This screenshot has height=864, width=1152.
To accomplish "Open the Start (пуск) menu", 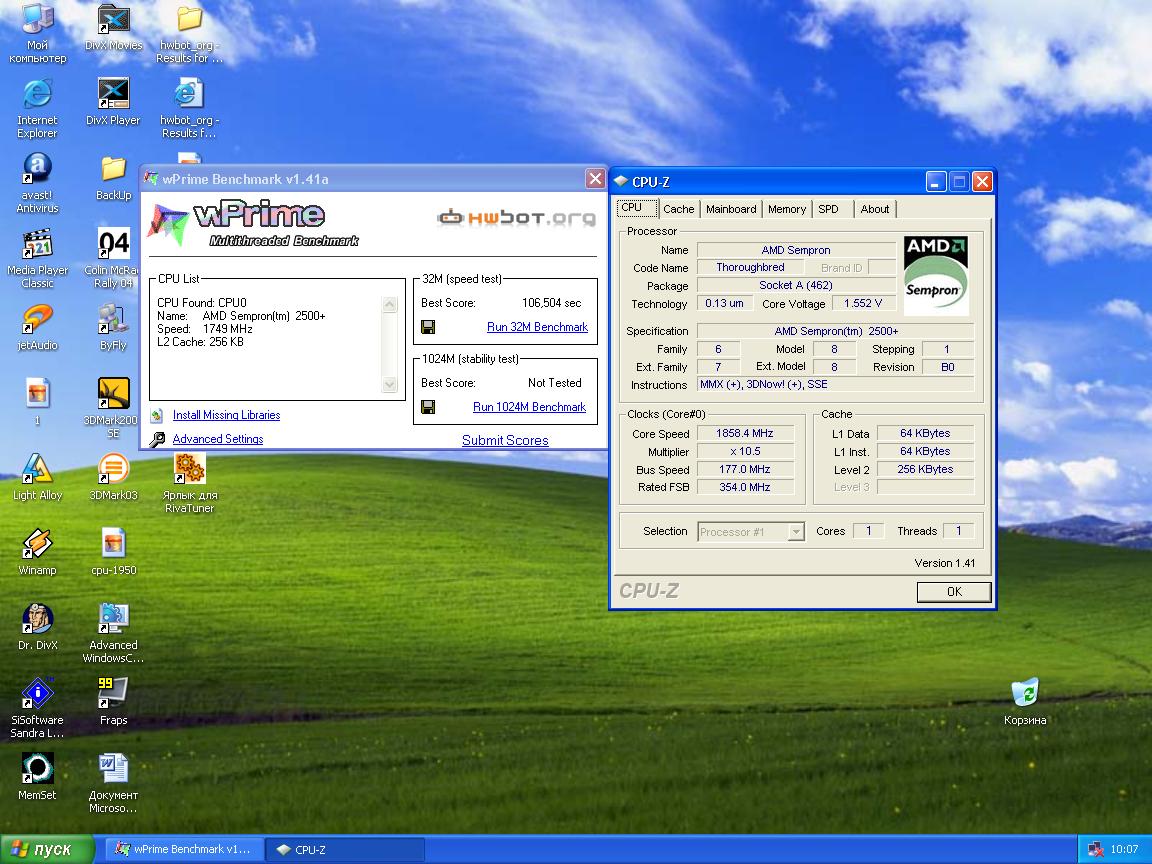I will [x=47, y=849].
